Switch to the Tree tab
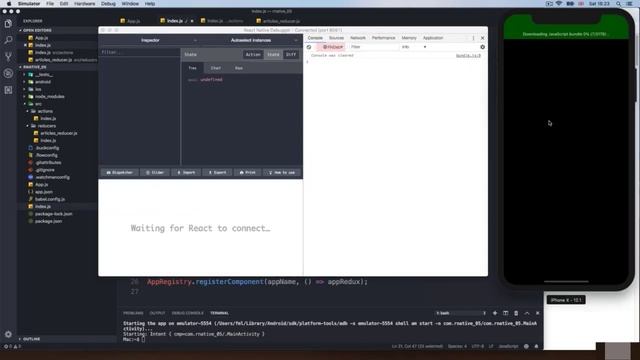 (x=193, y=68)
